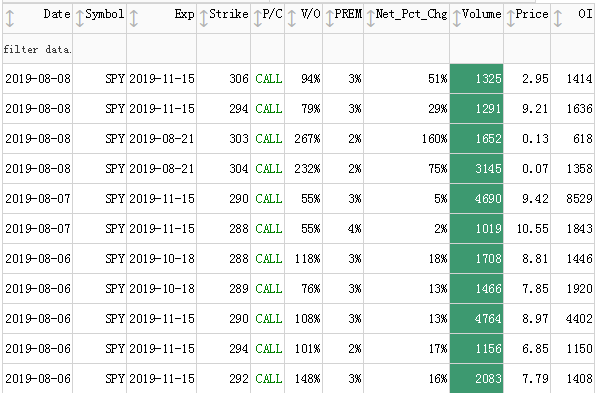Sort by Exp using its arrow icon

[134, 18]
